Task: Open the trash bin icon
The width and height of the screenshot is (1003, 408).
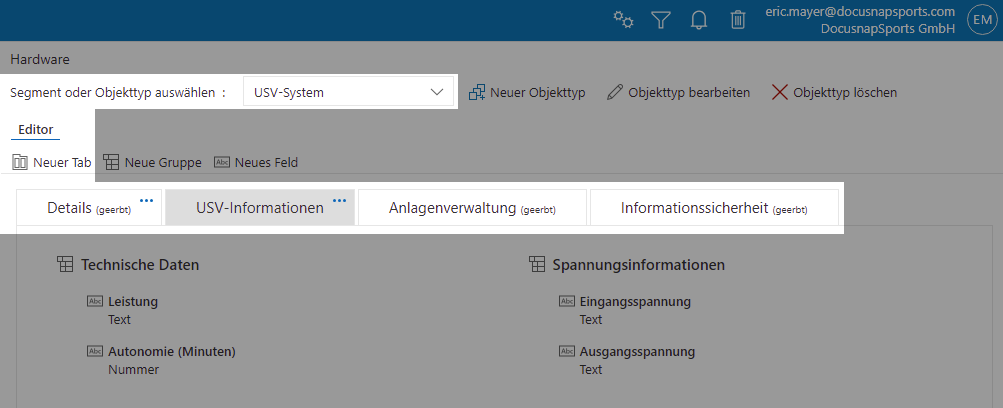Action: [738, 20]
